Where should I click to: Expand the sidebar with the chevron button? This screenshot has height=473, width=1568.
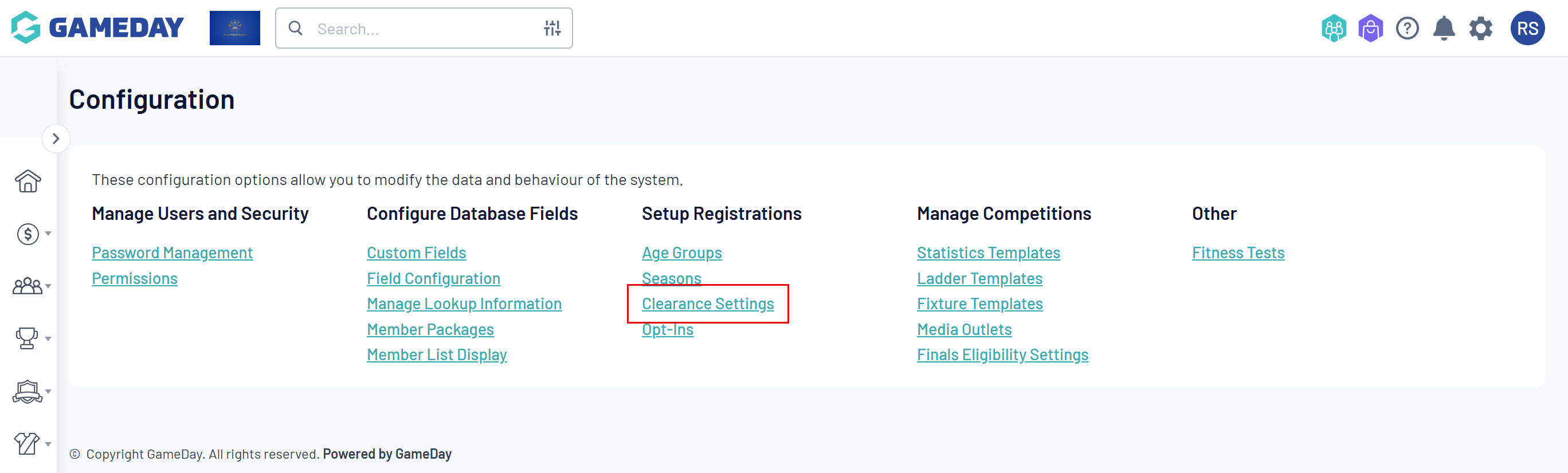click(56, 139)
